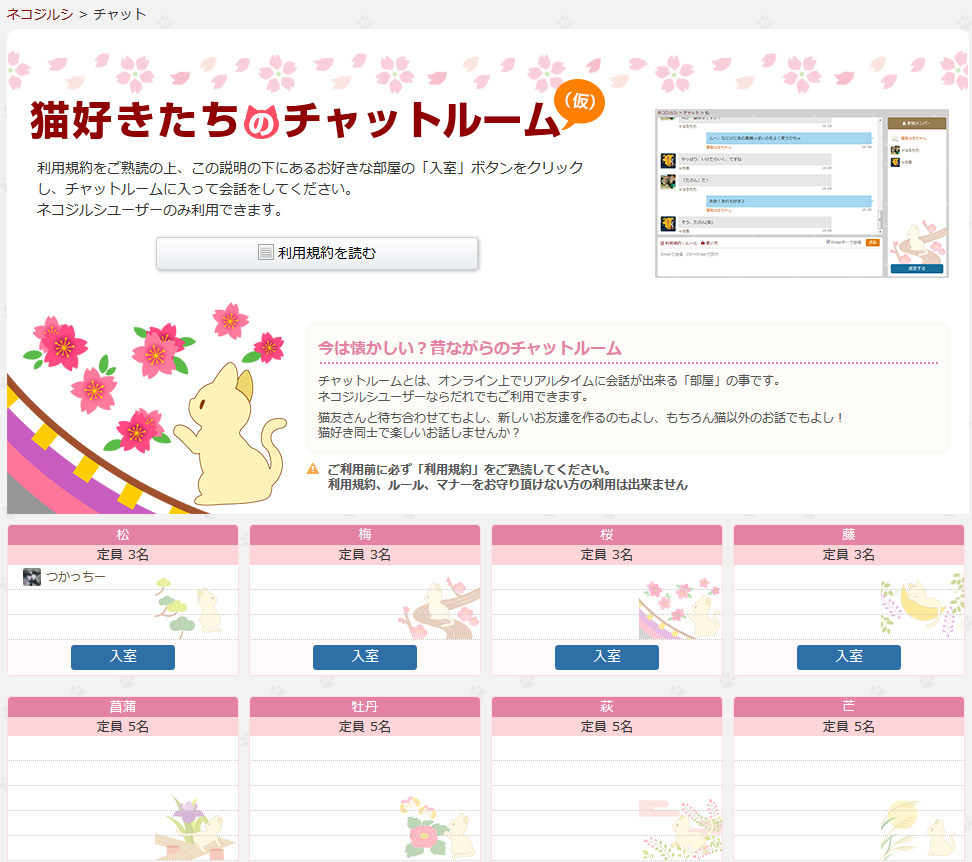
Task: Click the chat room preview screenshot thumbnail
Action: (801, 193)
